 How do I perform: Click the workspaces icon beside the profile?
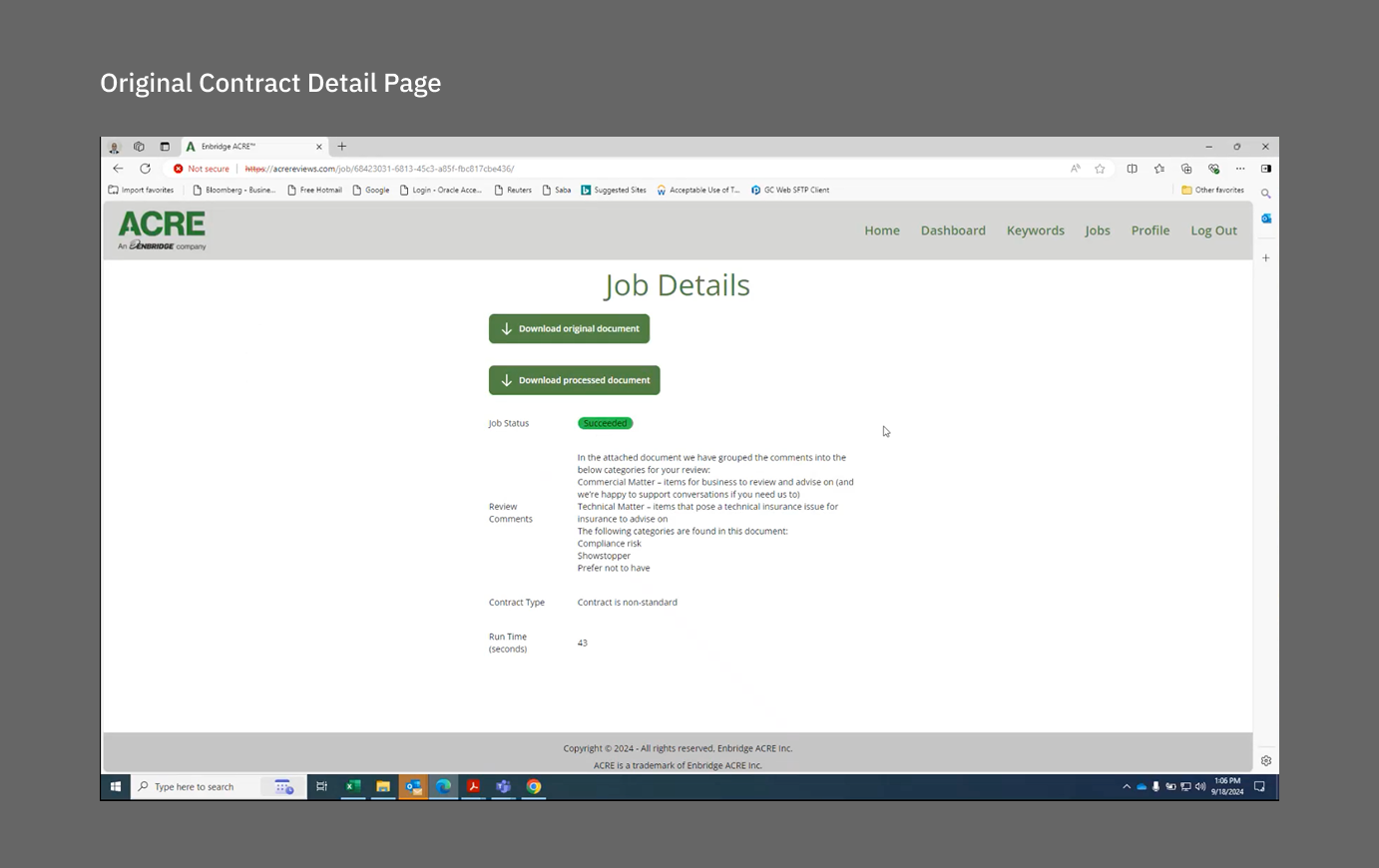(x=139, y=147)
